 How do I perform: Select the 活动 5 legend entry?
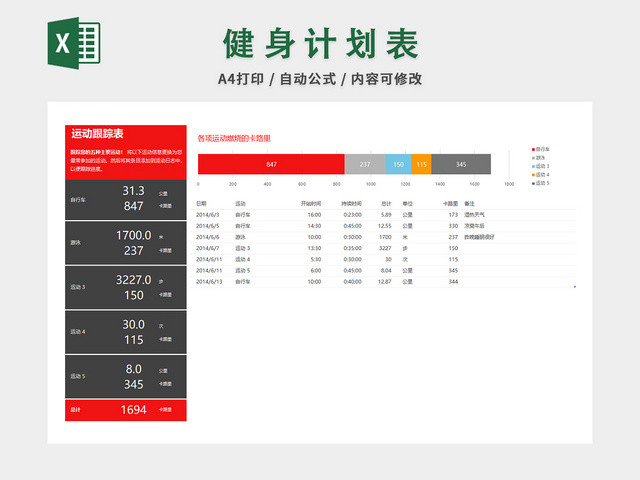pos(540,183)
